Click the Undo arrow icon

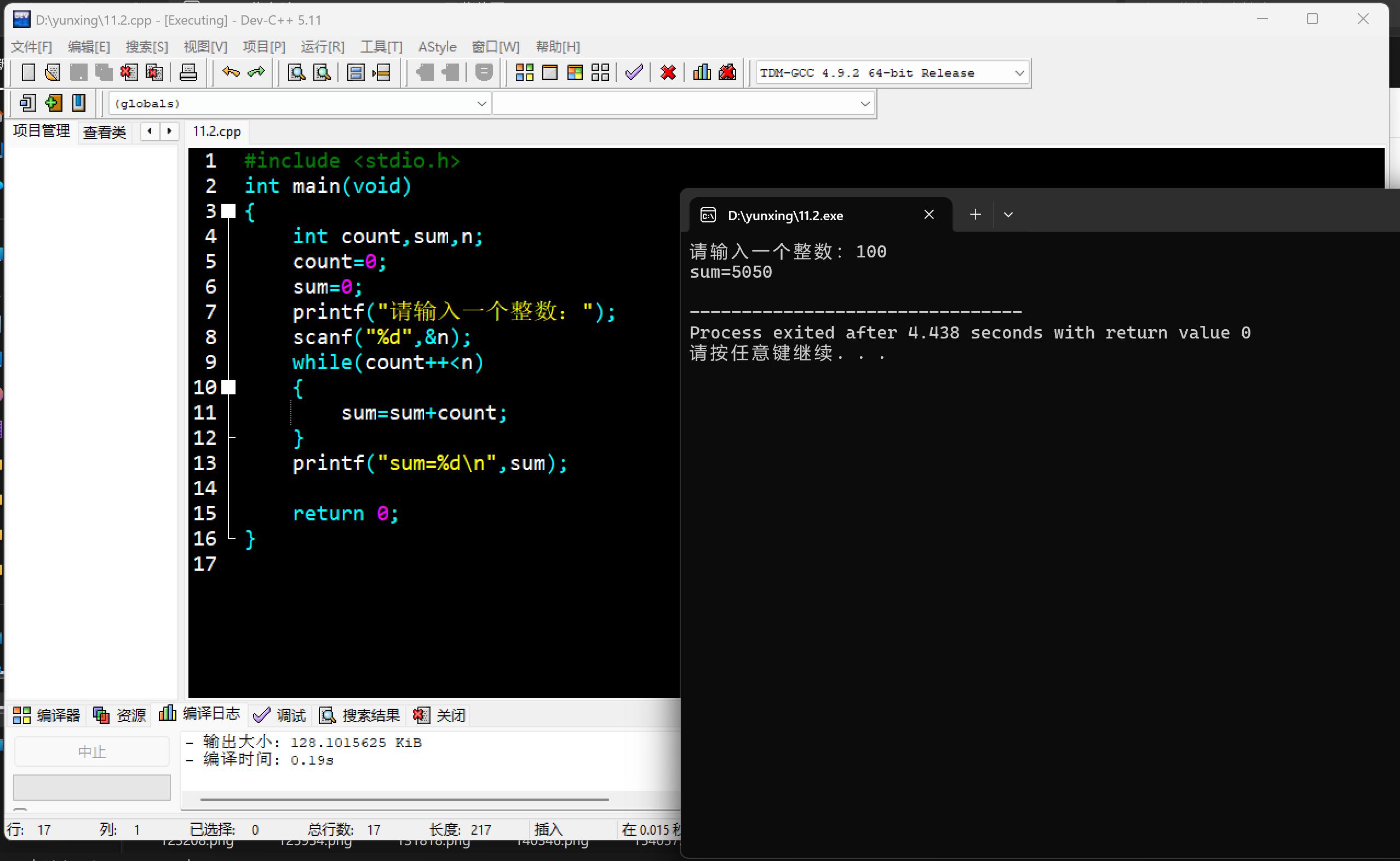coord(231,72)
